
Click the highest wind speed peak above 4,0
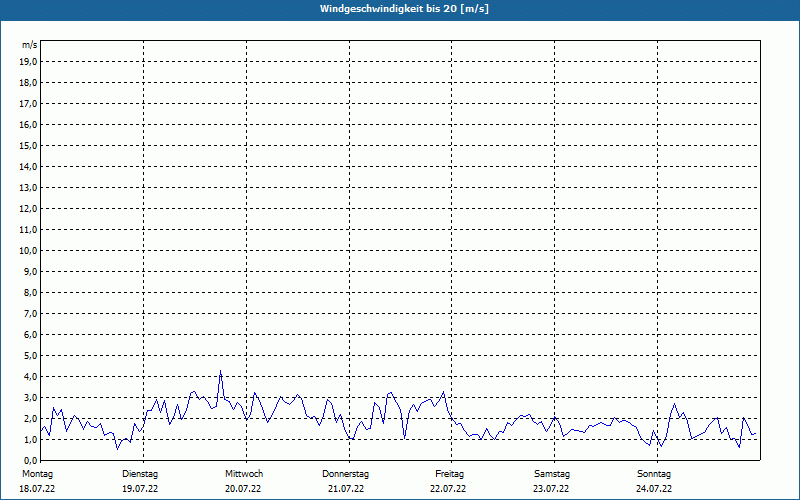220,371
